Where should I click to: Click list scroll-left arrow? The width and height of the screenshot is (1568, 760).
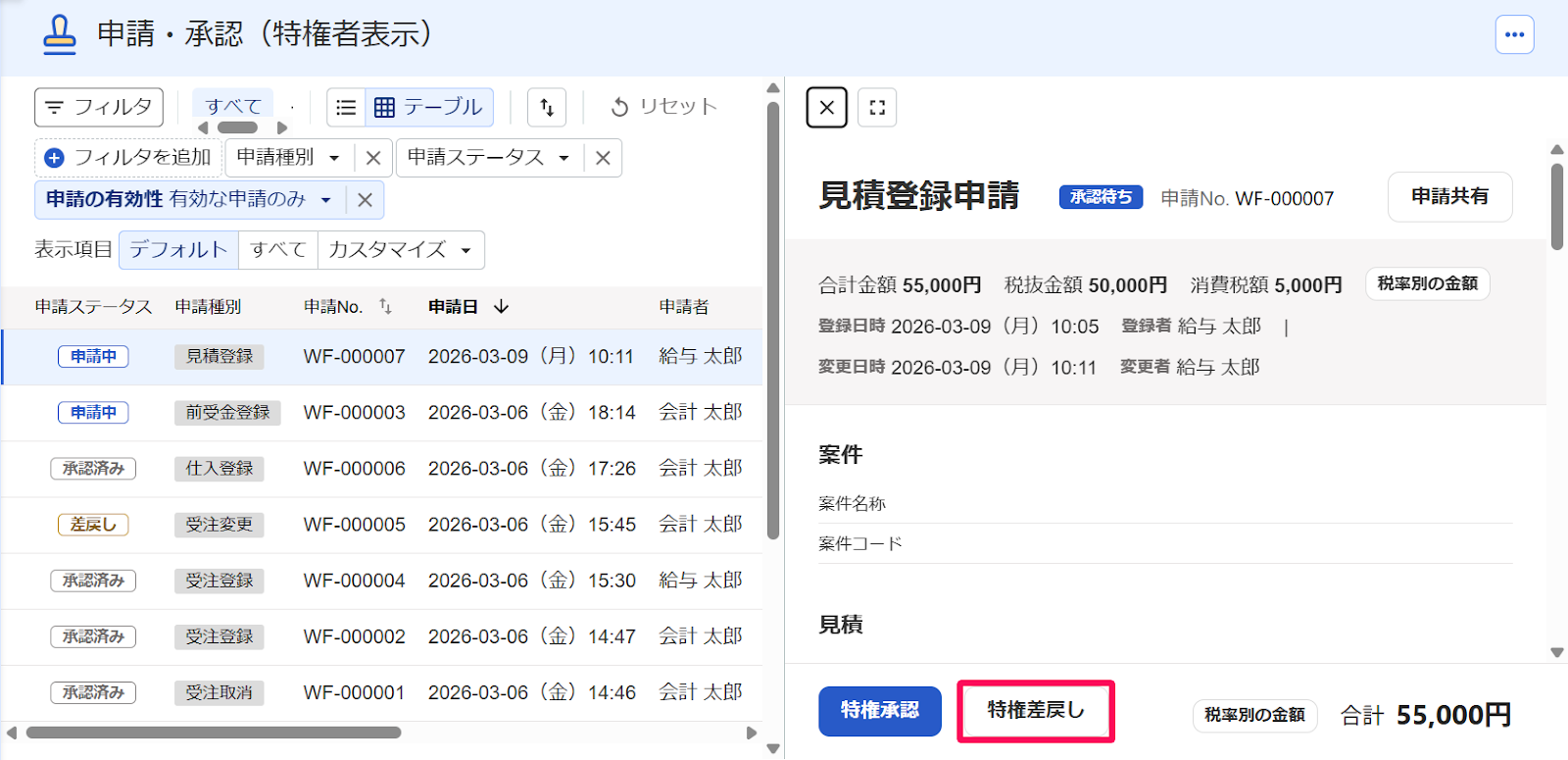(12, 733)
